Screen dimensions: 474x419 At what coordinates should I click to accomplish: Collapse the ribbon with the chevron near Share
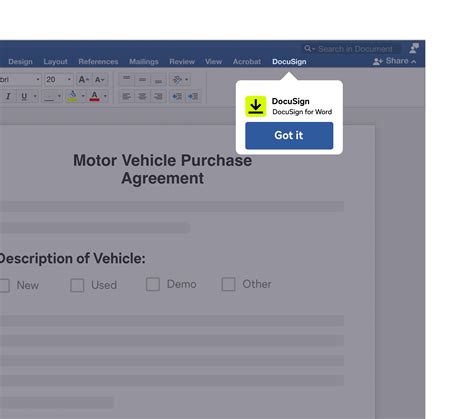[x=413, y=62]
